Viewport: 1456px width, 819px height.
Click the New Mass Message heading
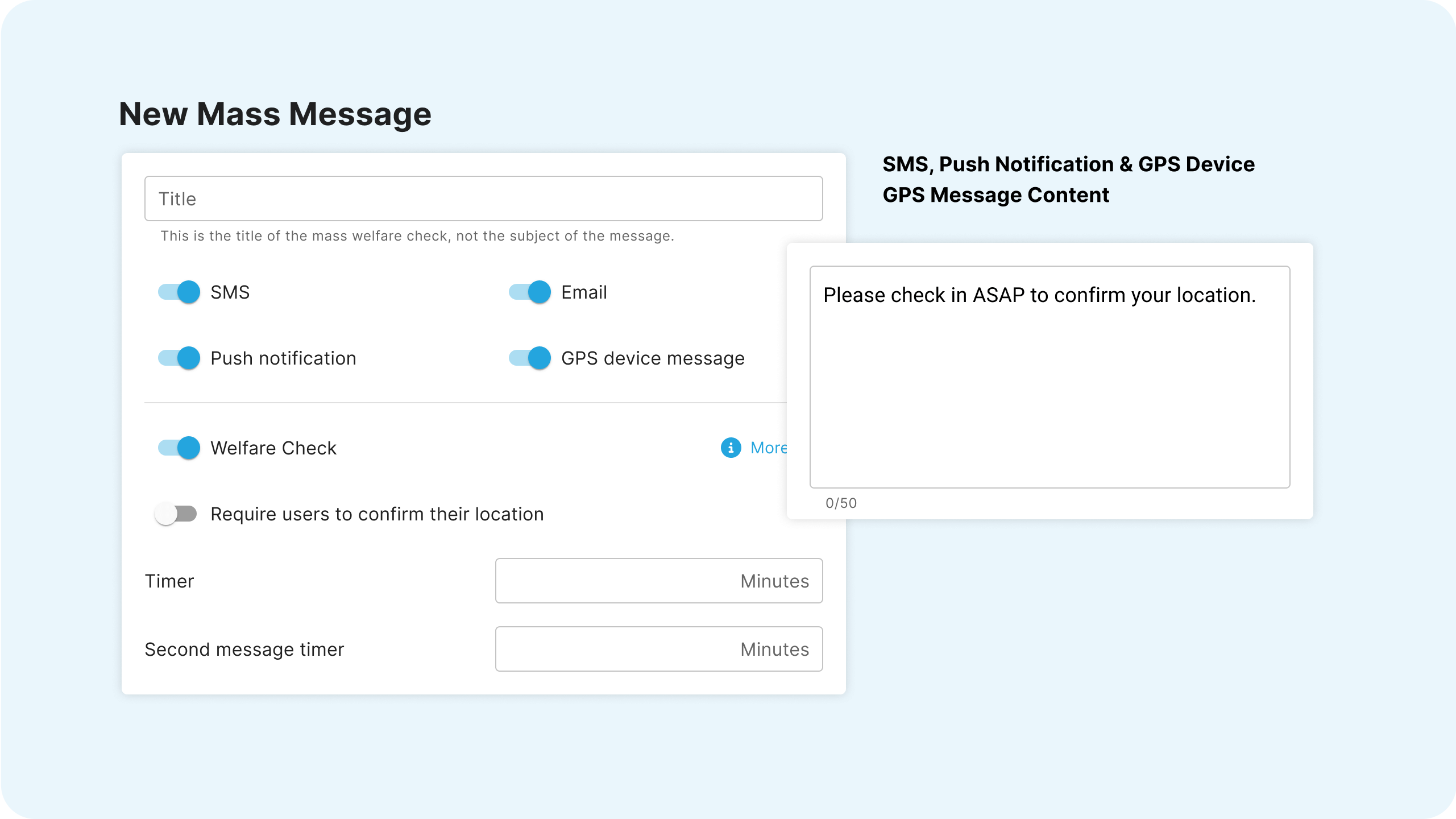tap(275, 114)
